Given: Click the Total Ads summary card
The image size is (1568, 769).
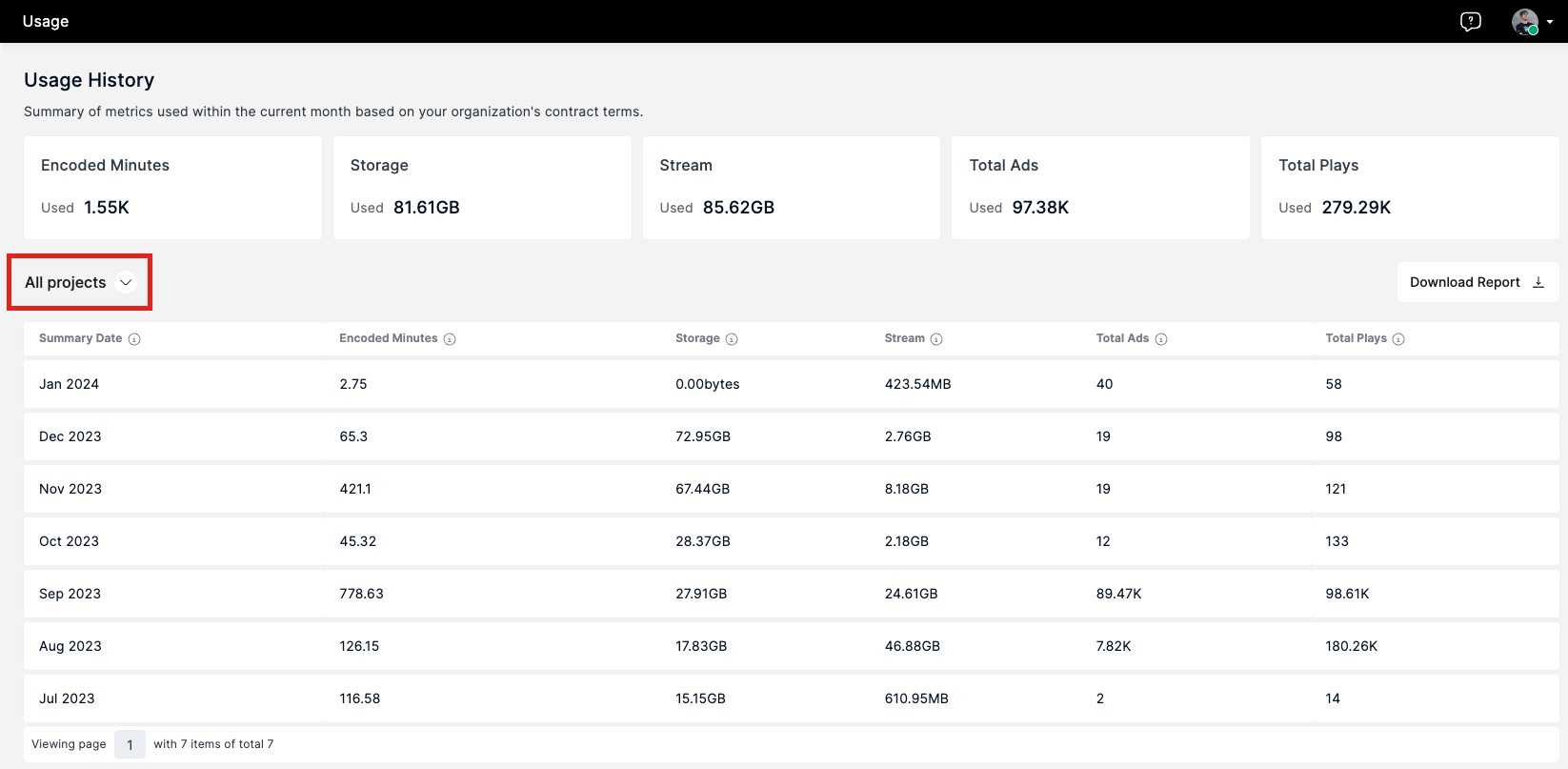Looking at the screenshot, I should pos(1100,188).
